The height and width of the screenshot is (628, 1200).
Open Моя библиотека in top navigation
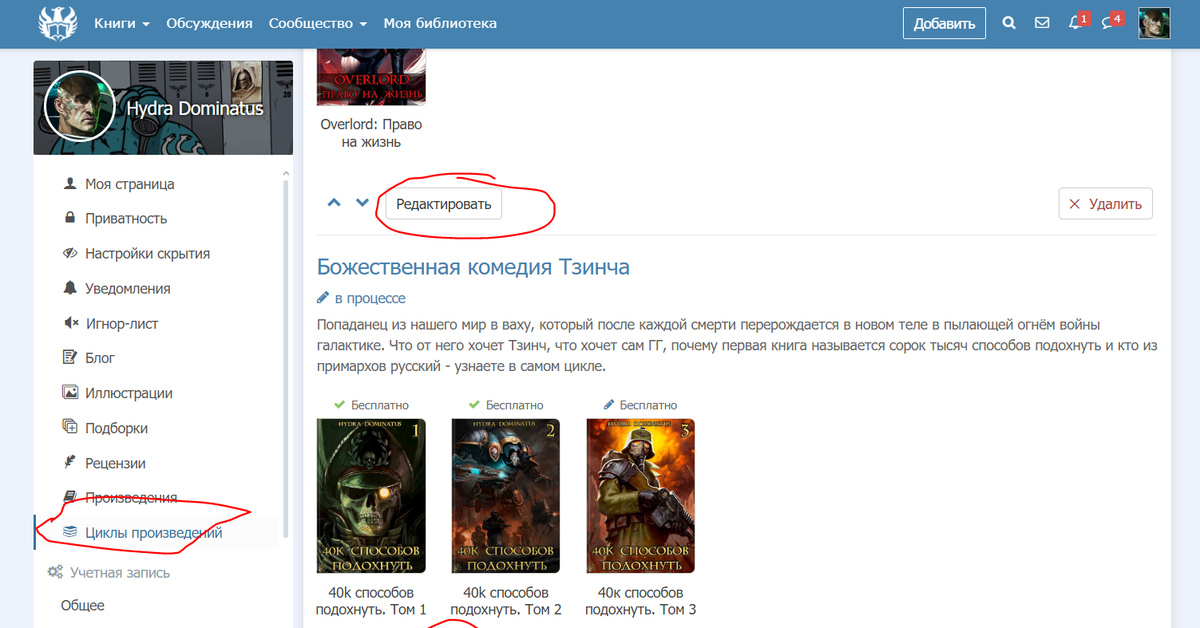pyautogui.click(x=440, y=23)
